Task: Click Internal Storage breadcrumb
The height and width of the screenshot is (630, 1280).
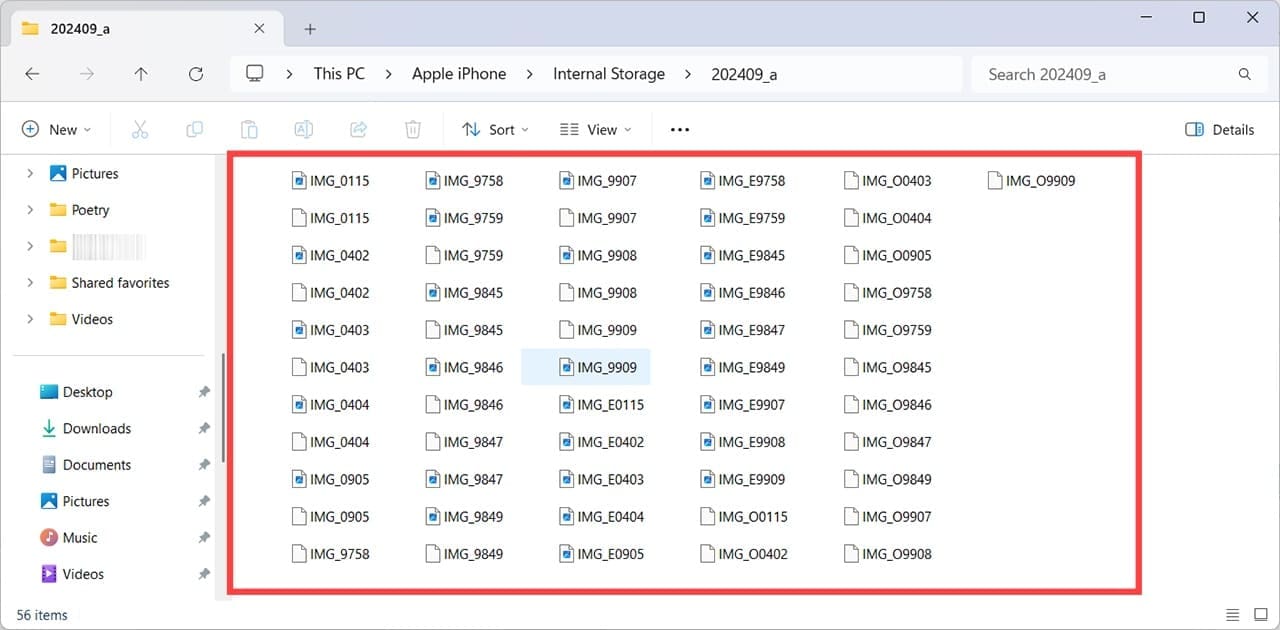Action: 609,74
